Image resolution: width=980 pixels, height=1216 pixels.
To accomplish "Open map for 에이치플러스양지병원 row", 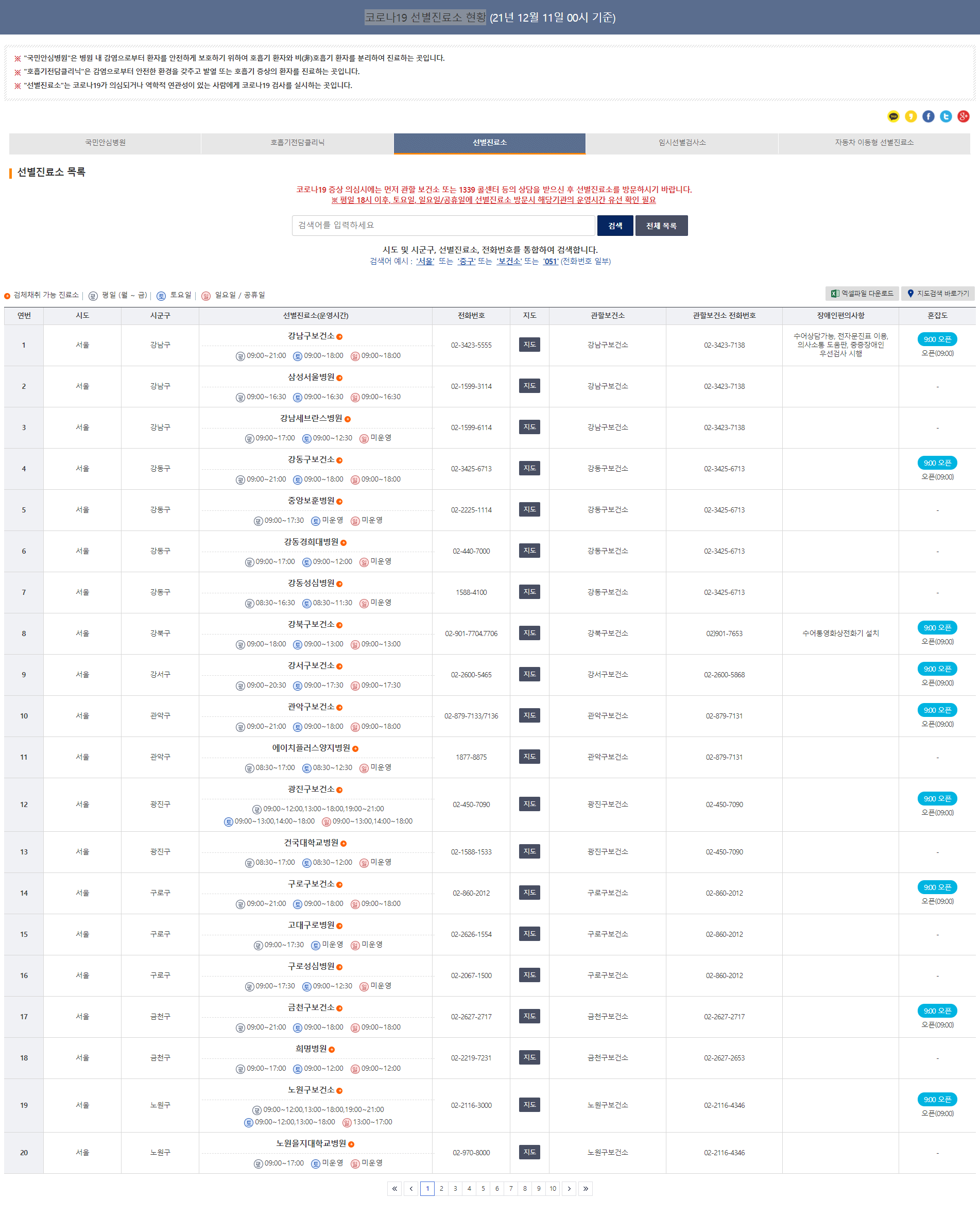I will click(529, 757).
